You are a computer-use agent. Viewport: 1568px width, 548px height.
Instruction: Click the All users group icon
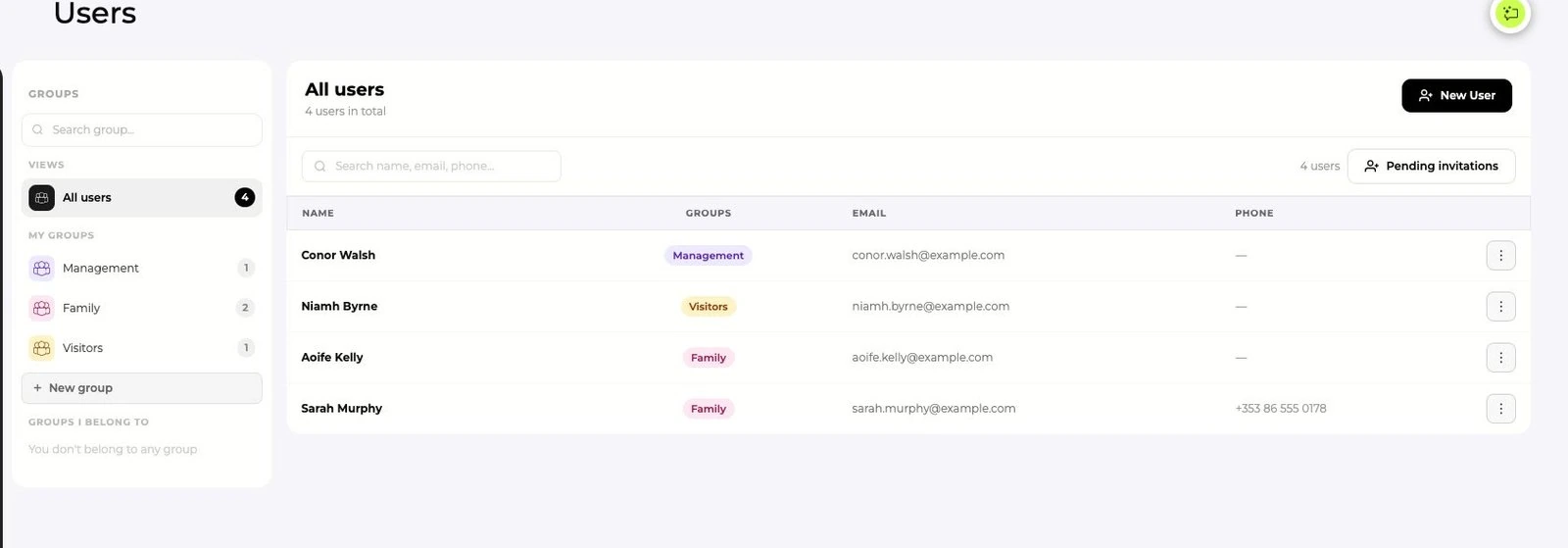(41, 198)
